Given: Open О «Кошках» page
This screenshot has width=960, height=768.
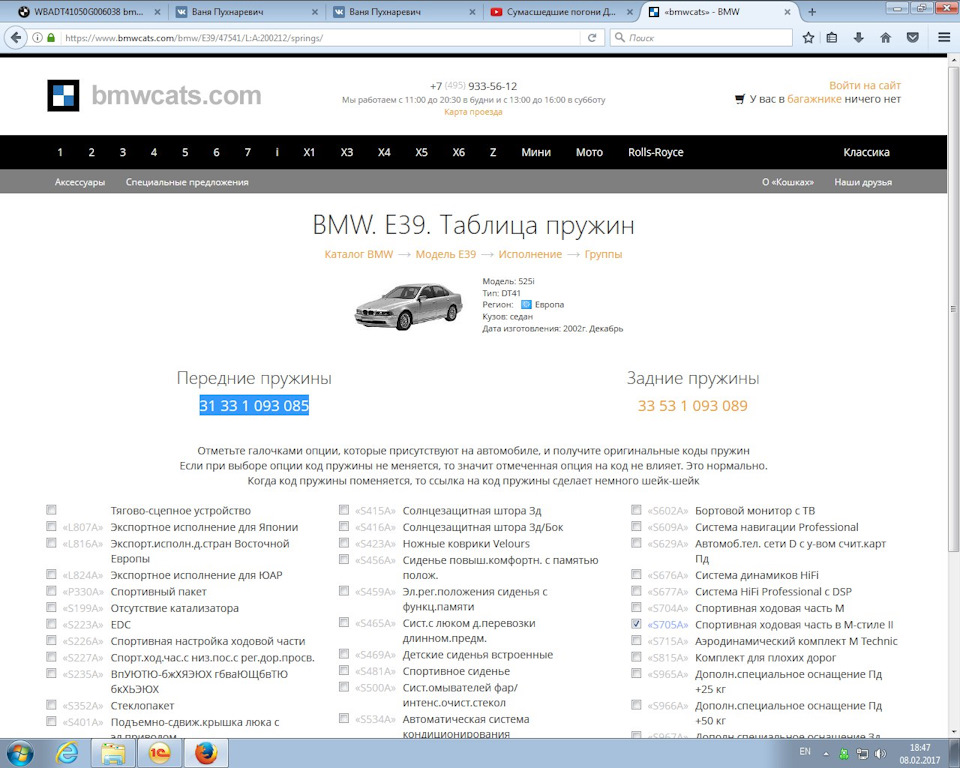Looking at the screenshot, I should tap(788, 182).
